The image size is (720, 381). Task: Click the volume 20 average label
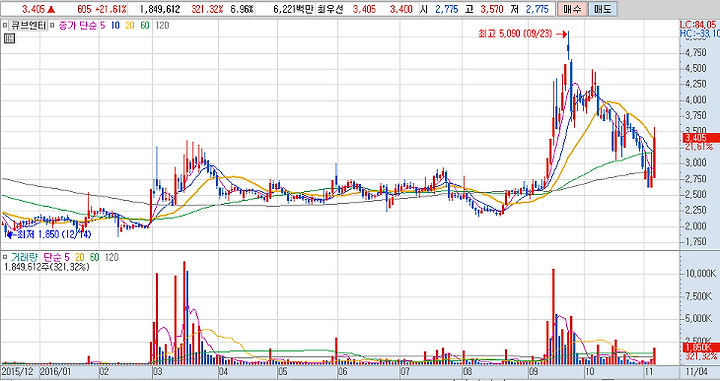(80, 258)
